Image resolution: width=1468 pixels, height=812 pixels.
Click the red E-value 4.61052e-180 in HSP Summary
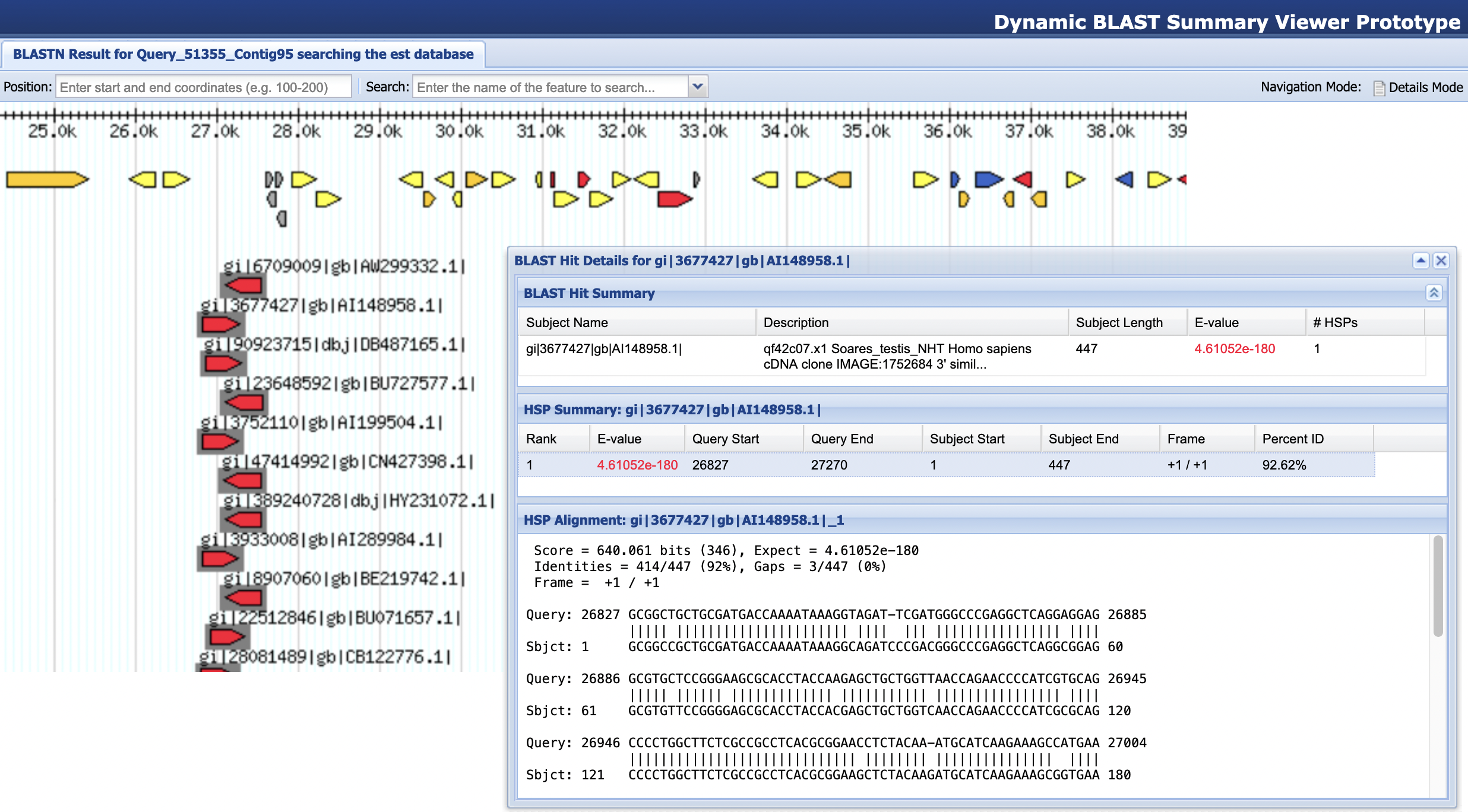click(x=637, y=465)
